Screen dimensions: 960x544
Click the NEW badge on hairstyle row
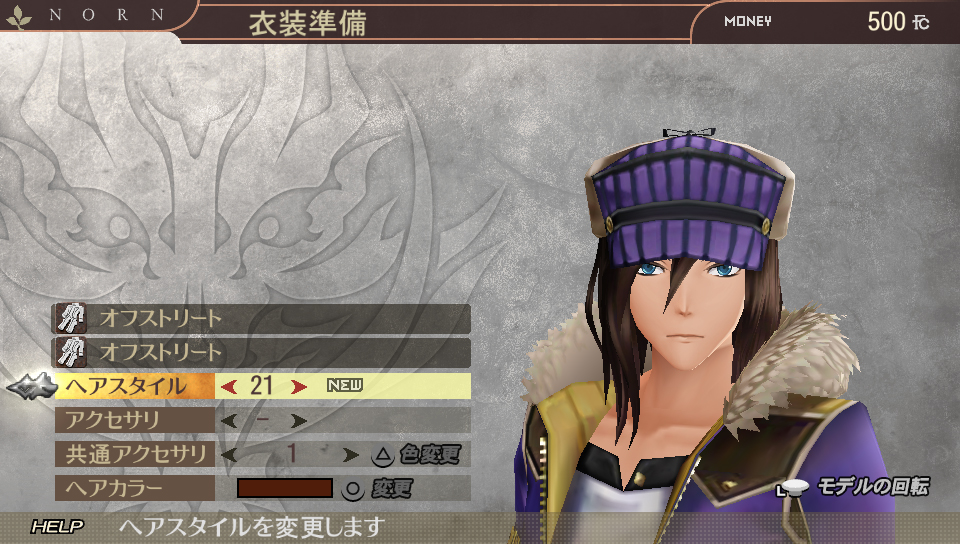[x=345, y=386]
